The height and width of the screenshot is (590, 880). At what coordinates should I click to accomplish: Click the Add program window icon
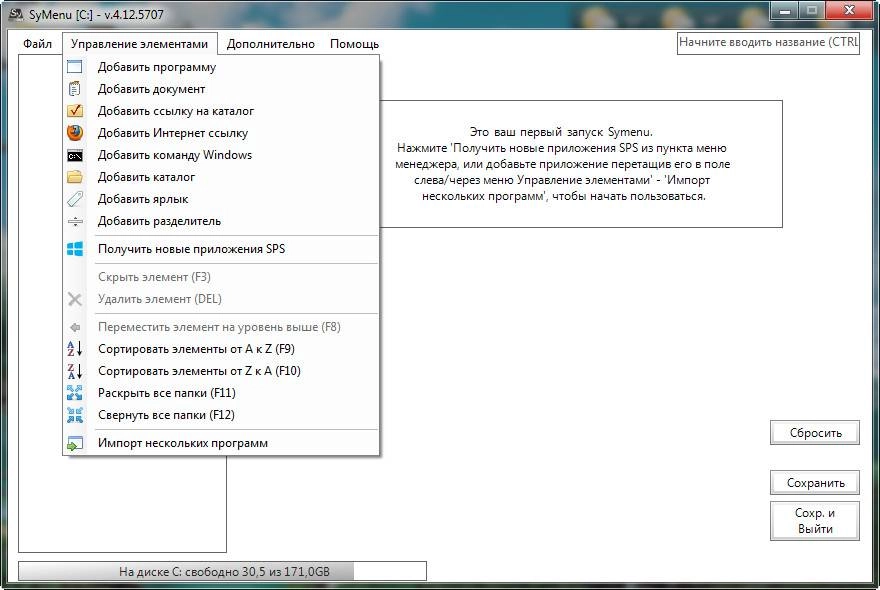(x=75, y=67)
